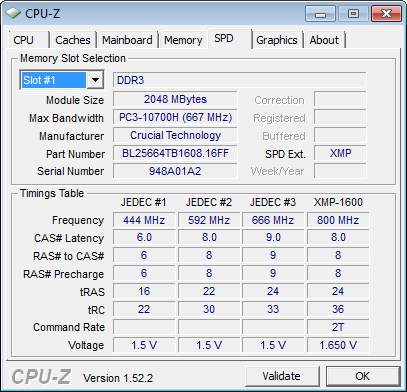Click the empty Correction field
Screen dimensions: 407x392
340,99
